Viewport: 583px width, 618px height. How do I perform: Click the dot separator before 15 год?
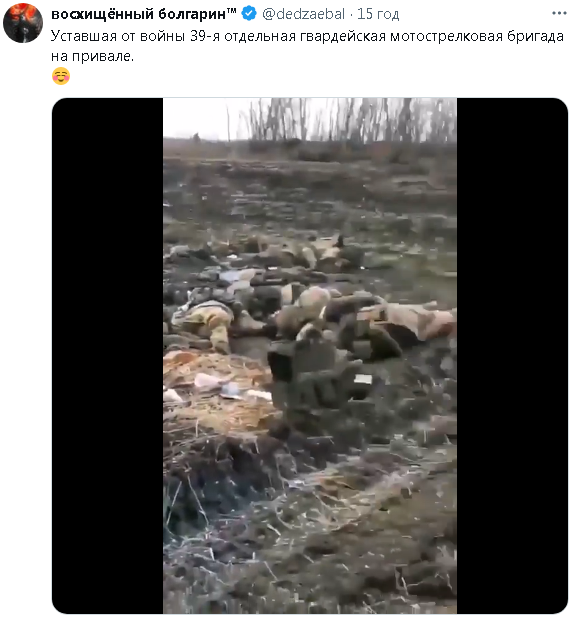351,15
